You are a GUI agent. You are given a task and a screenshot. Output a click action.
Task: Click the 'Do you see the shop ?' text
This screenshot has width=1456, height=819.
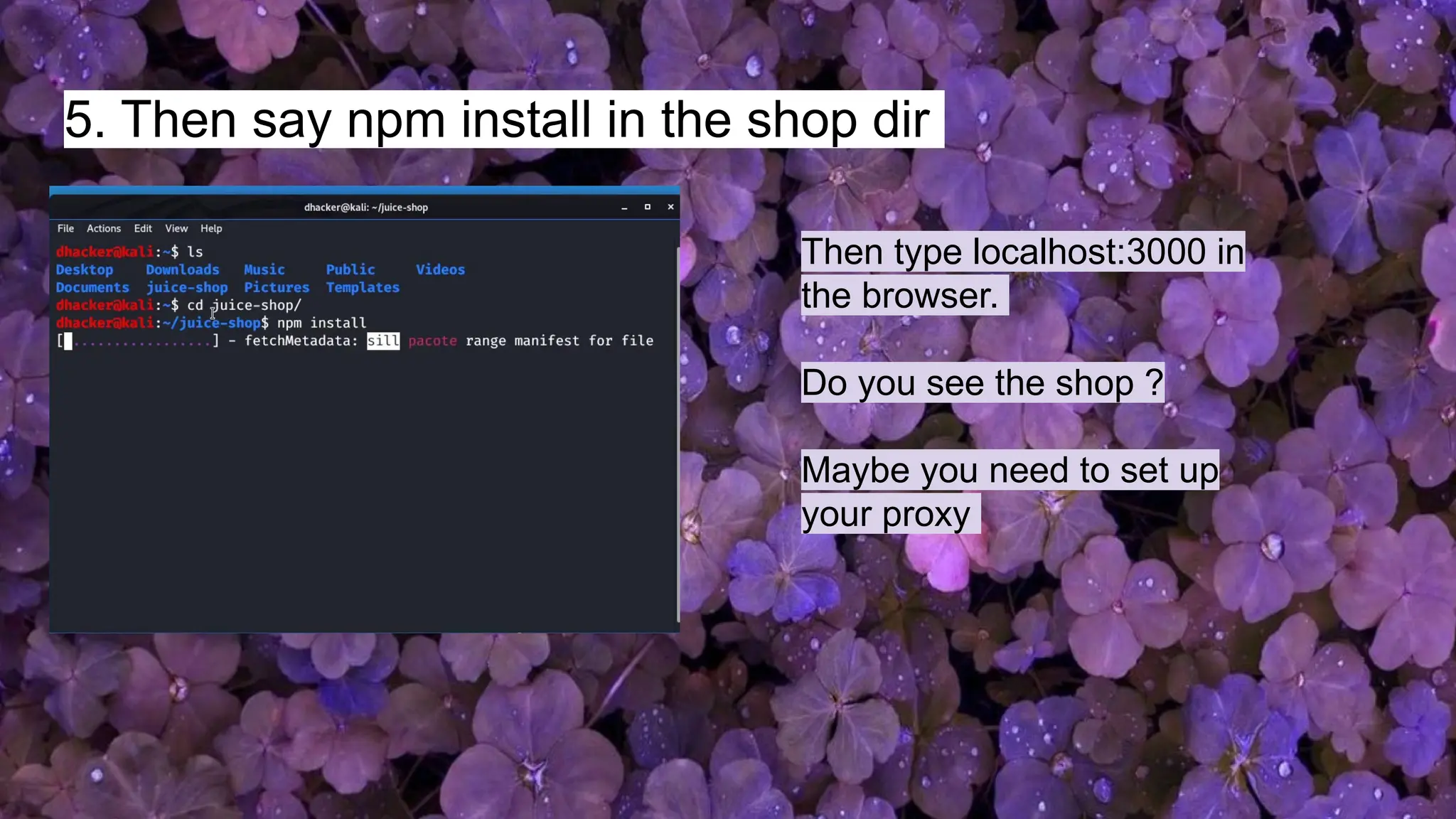click(983, 382)
